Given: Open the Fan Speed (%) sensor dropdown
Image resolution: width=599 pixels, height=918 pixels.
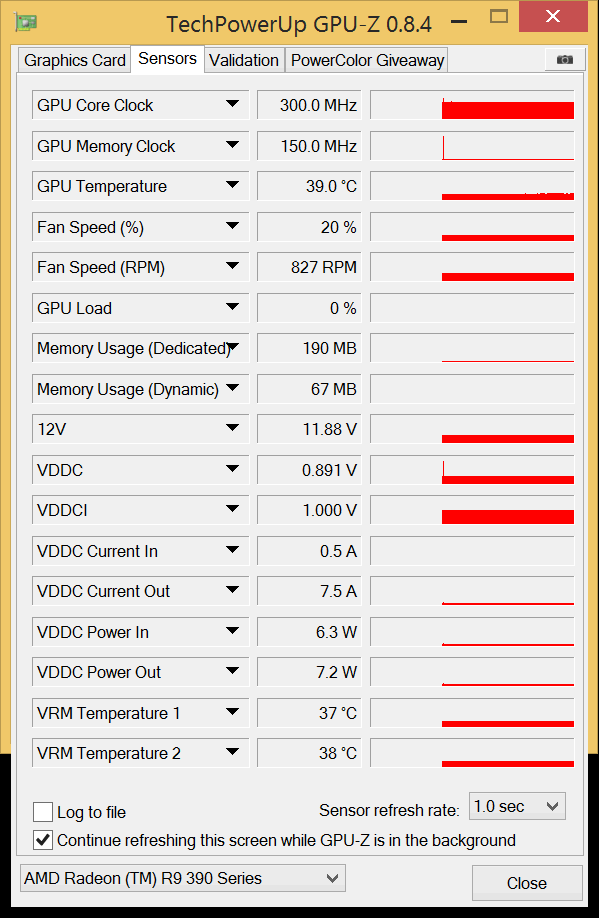Looking at the screenshot, I should (x=234, y=227).
